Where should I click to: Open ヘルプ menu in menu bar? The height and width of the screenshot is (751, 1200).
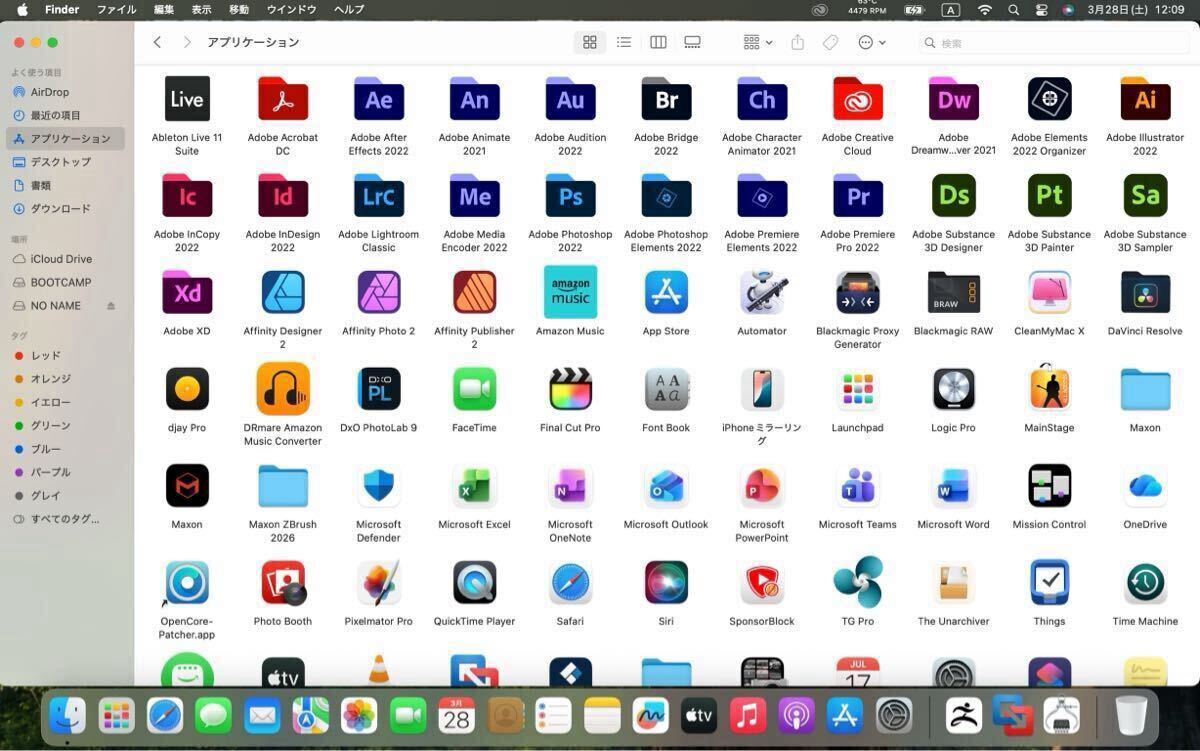pyautogui.click(x=349, y=9)
